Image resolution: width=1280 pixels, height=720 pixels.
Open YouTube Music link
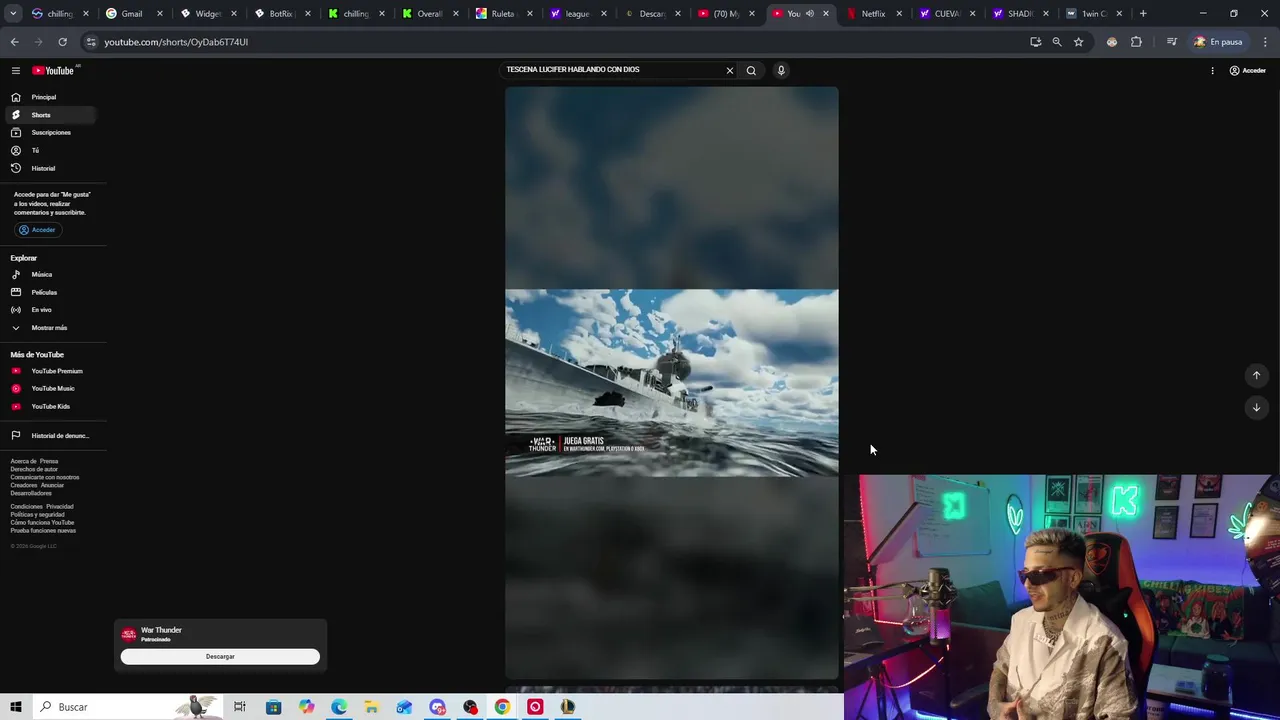52,388
